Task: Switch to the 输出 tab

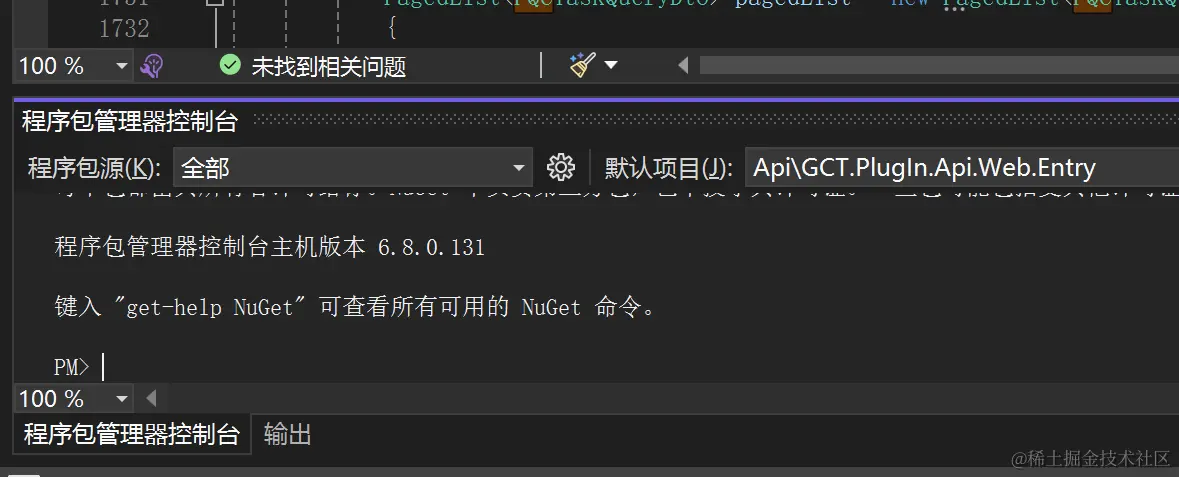Action: tap(288, 434)
